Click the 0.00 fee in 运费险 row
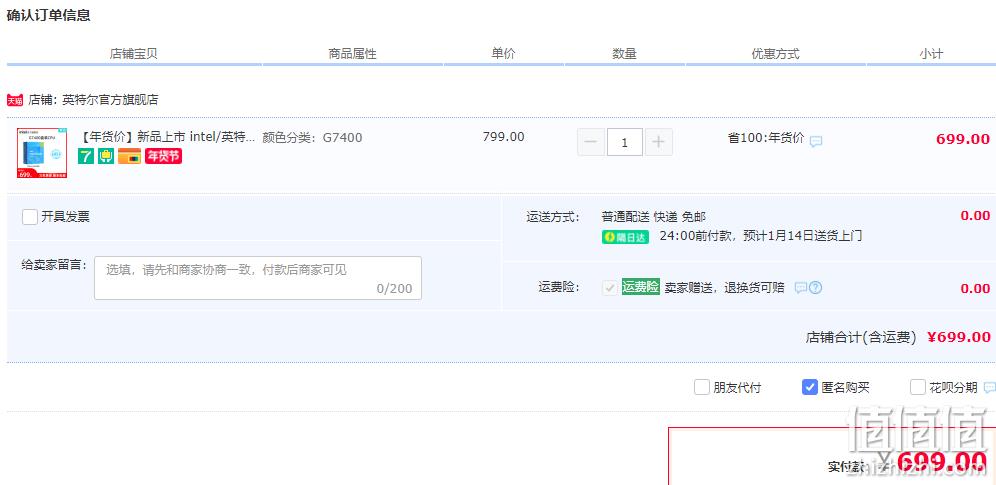 pos(975,289)
